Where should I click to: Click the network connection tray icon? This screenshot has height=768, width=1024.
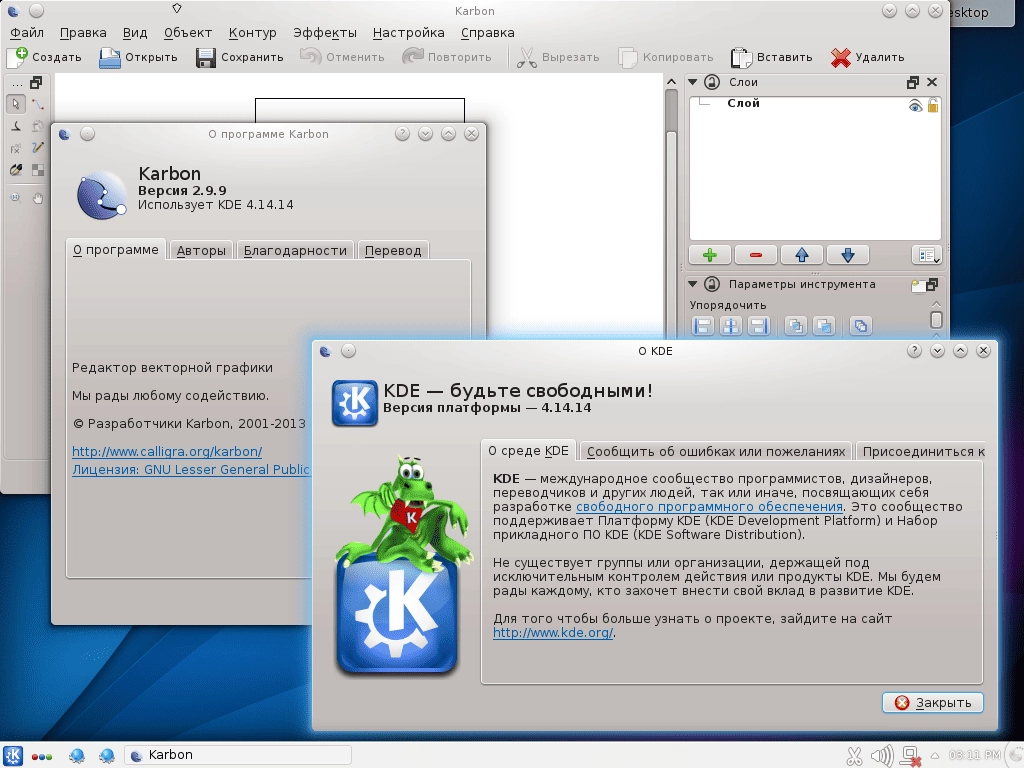(x=910, y=756)
